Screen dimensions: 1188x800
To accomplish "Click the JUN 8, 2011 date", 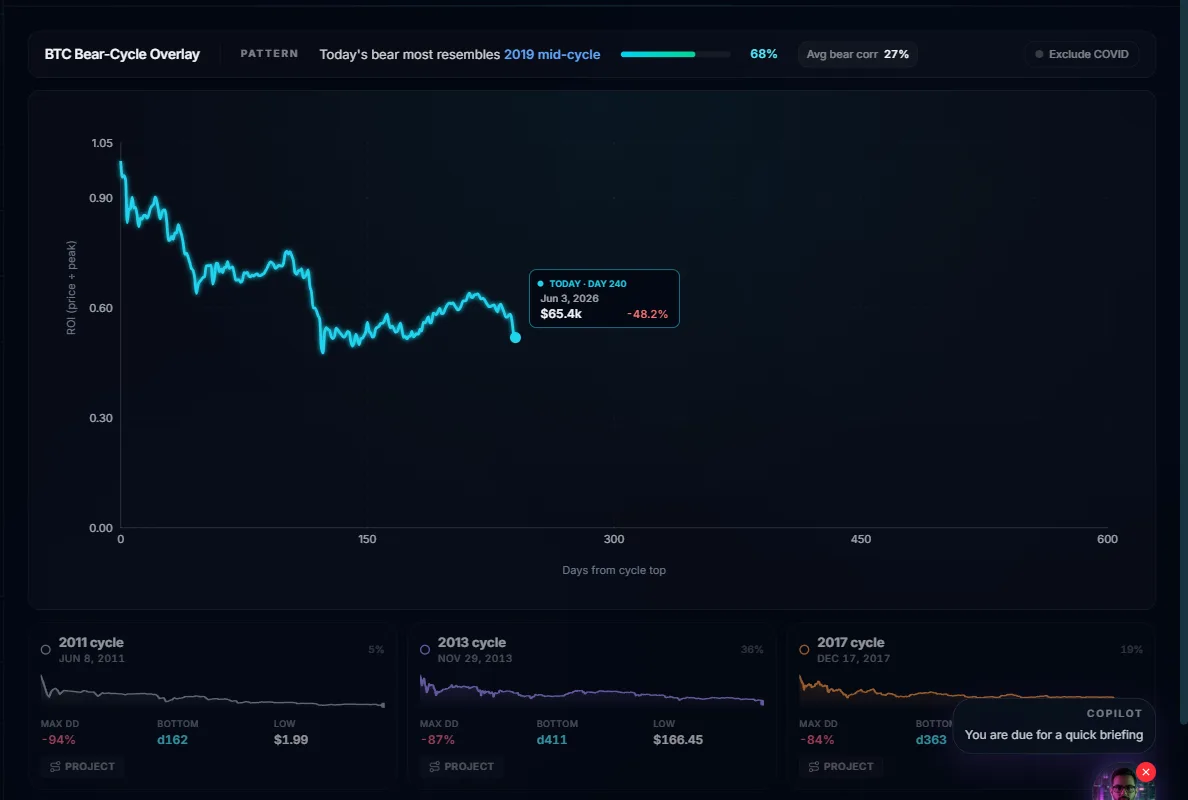I will 92,658.
